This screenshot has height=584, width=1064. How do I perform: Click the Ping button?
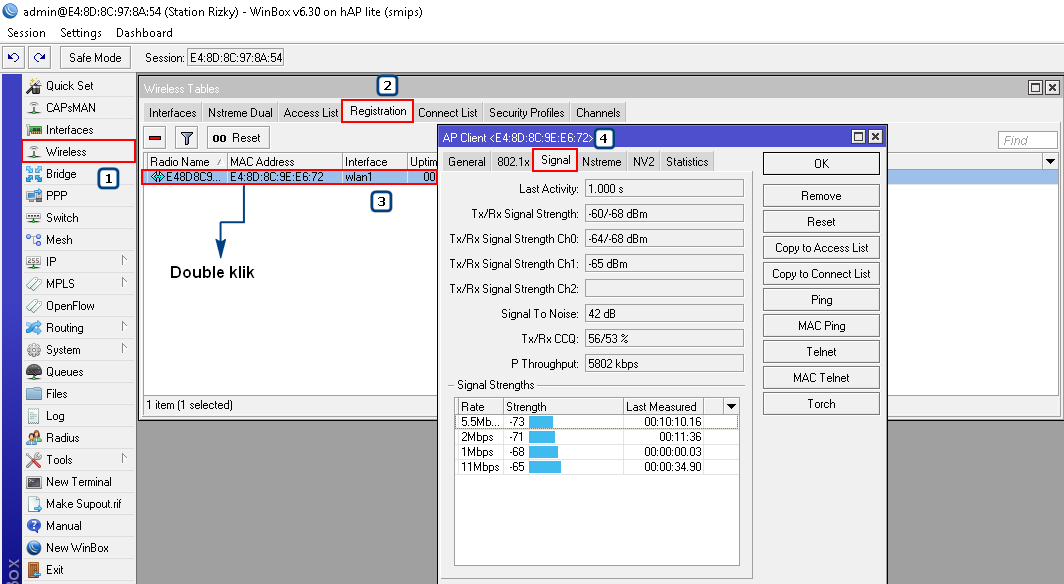pos(821,300)
